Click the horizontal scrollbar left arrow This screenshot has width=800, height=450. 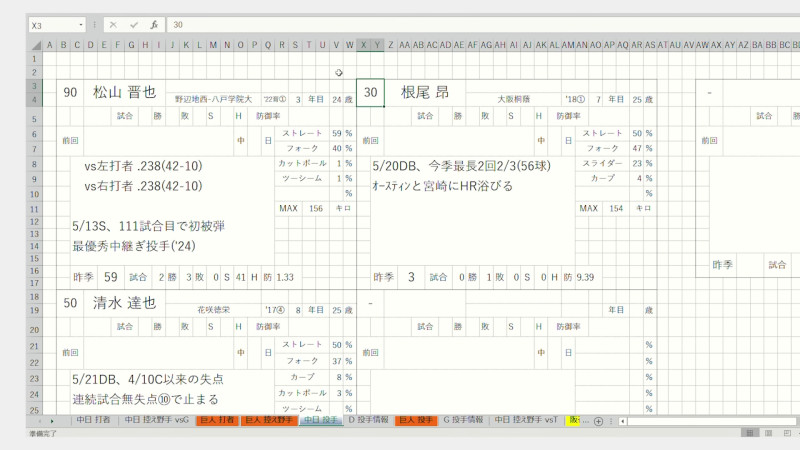622,421
